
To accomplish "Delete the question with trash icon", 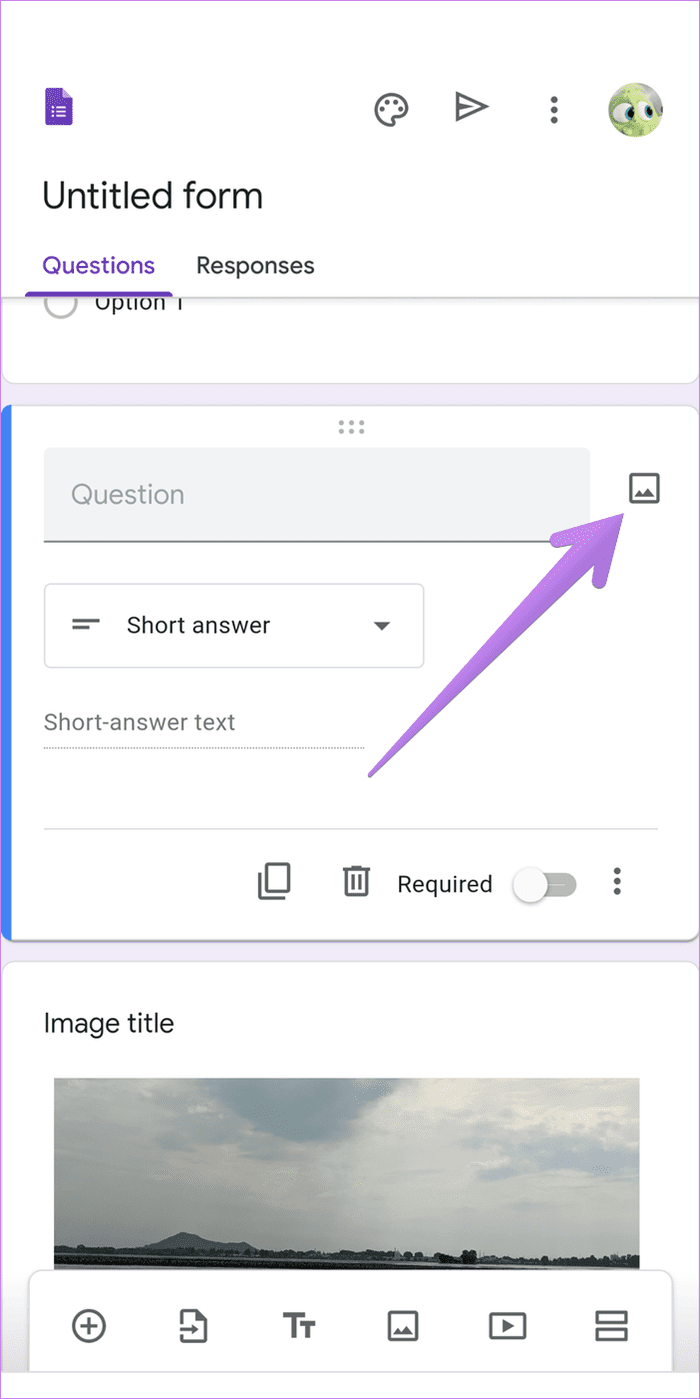I will tap(356, 882).
